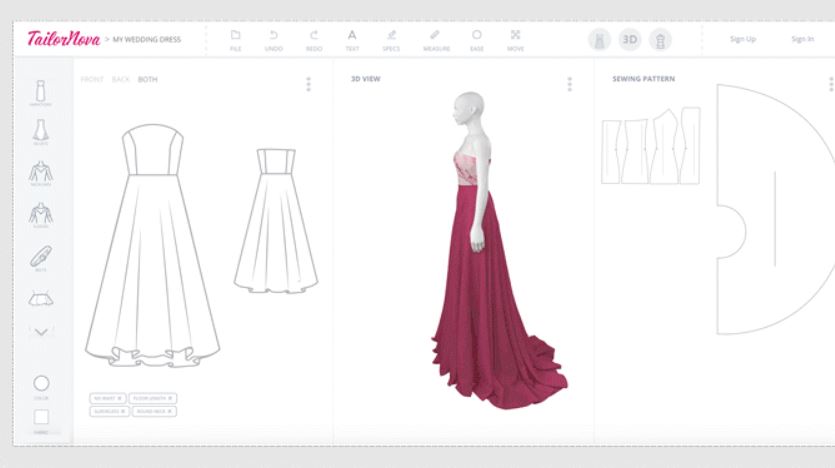The width and height of the screenshot is (835, 468).
Task: Select the half-circle skirt pattern piece
Action: click(x=775, y=209)
